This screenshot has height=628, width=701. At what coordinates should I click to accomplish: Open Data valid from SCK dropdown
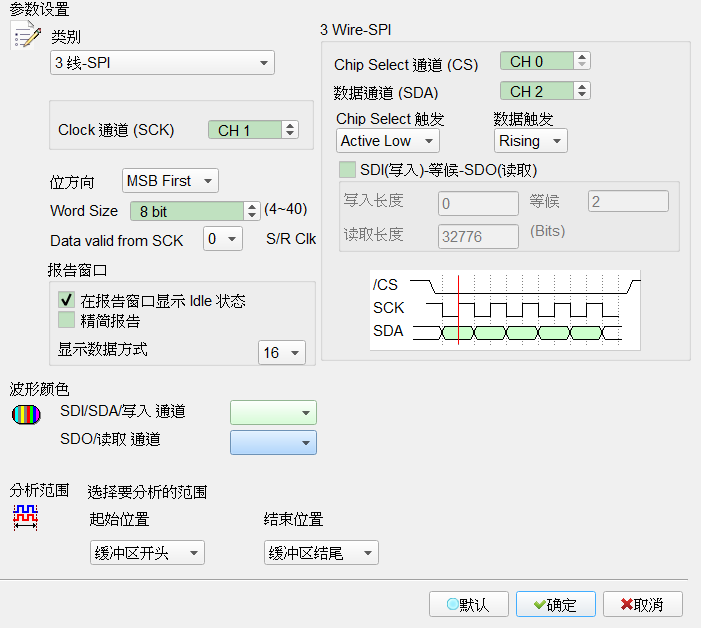click(223, 239)
